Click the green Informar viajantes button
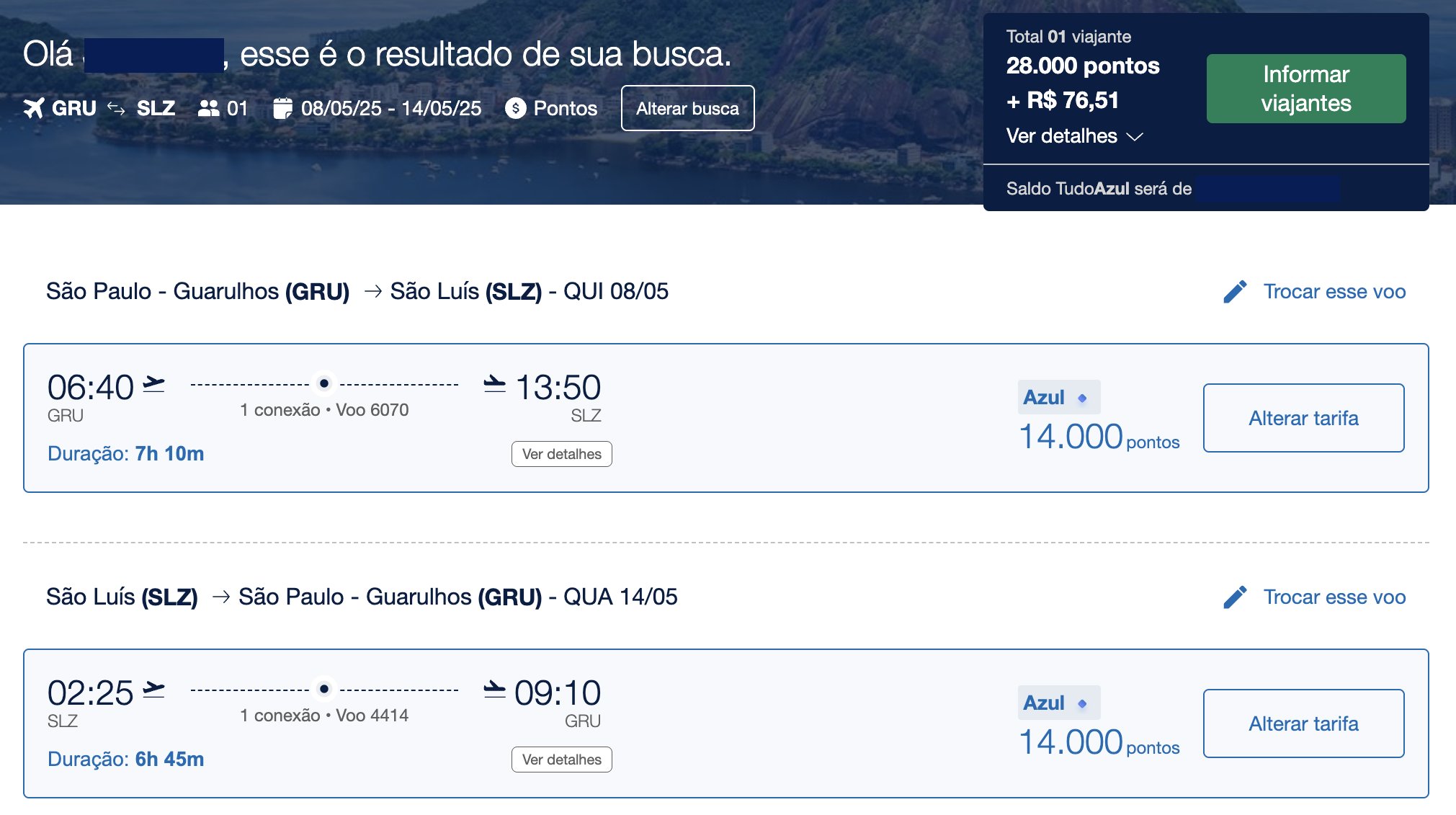1456x815 pixels. pos(1306,89)
